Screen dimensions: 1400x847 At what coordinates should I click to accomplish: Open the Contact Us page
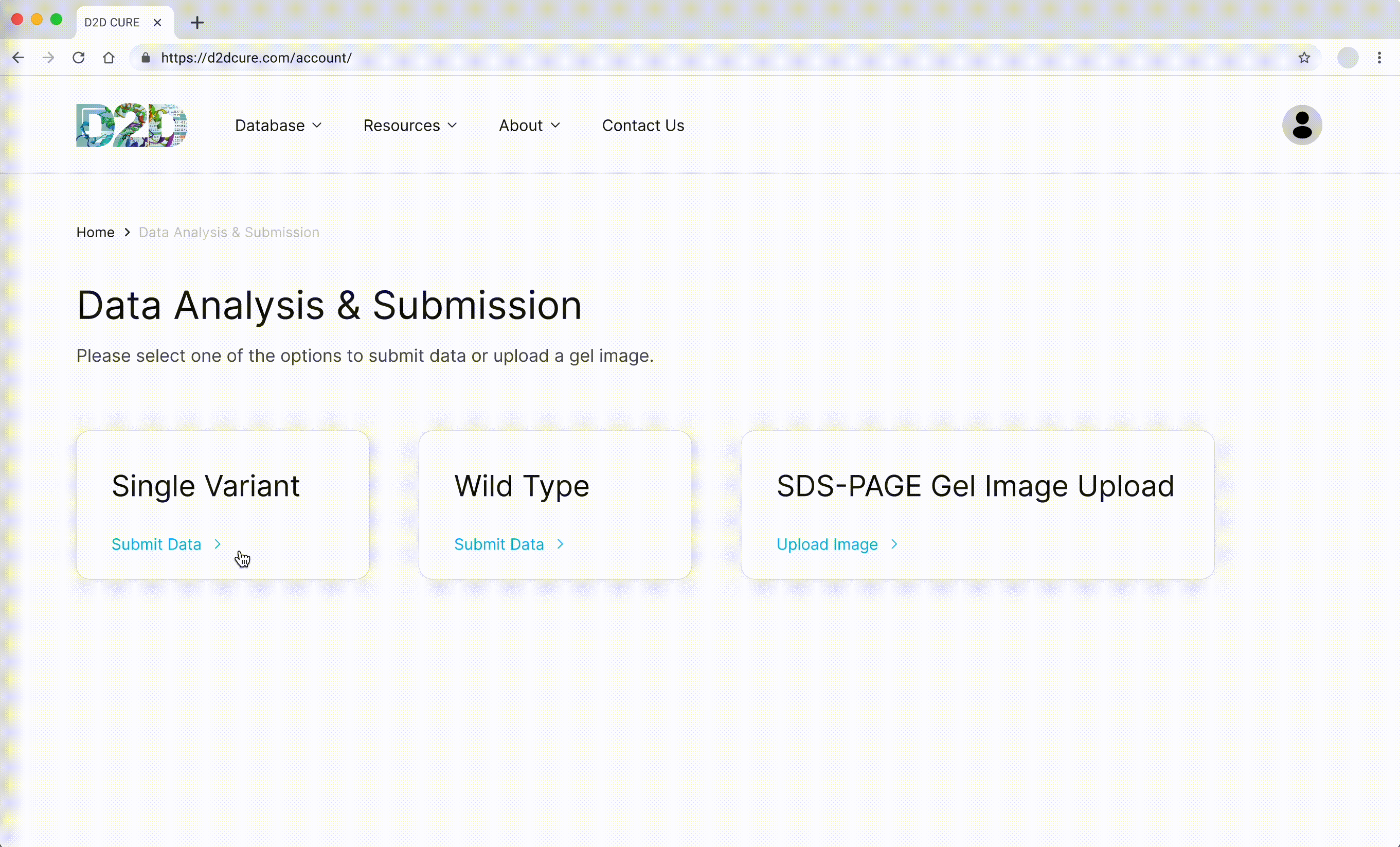tap(642, 125)
